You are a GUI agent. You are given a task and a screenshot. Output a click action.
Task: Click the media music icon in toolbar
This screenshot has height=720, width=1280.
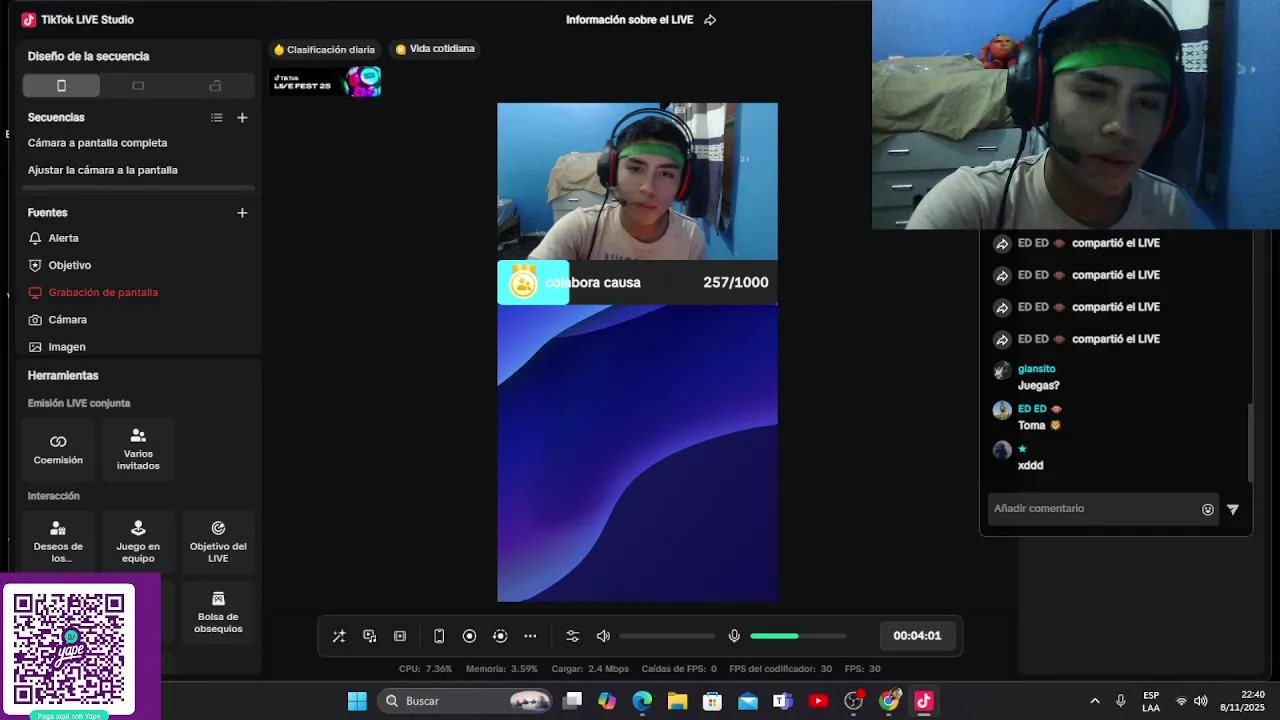[369, 636]
